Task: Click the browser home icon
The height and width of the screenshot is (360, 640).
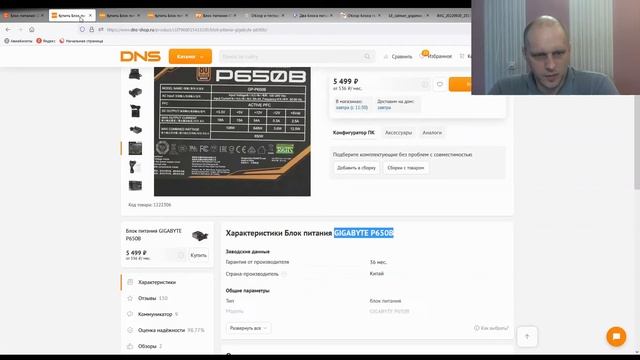Action: point(32,29)
